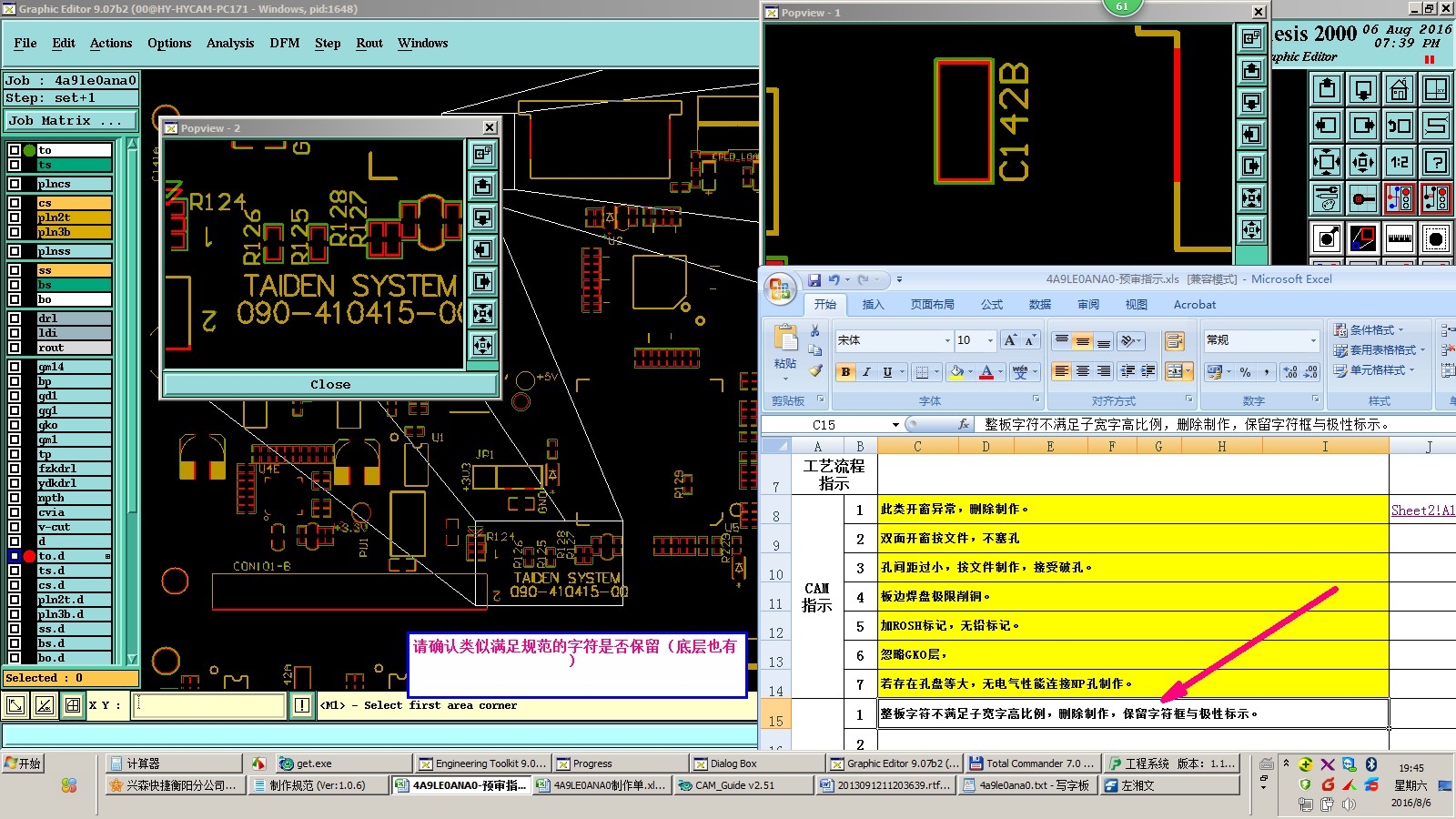
Task: Open the font size dropdown in Excel
Action: 991,340
